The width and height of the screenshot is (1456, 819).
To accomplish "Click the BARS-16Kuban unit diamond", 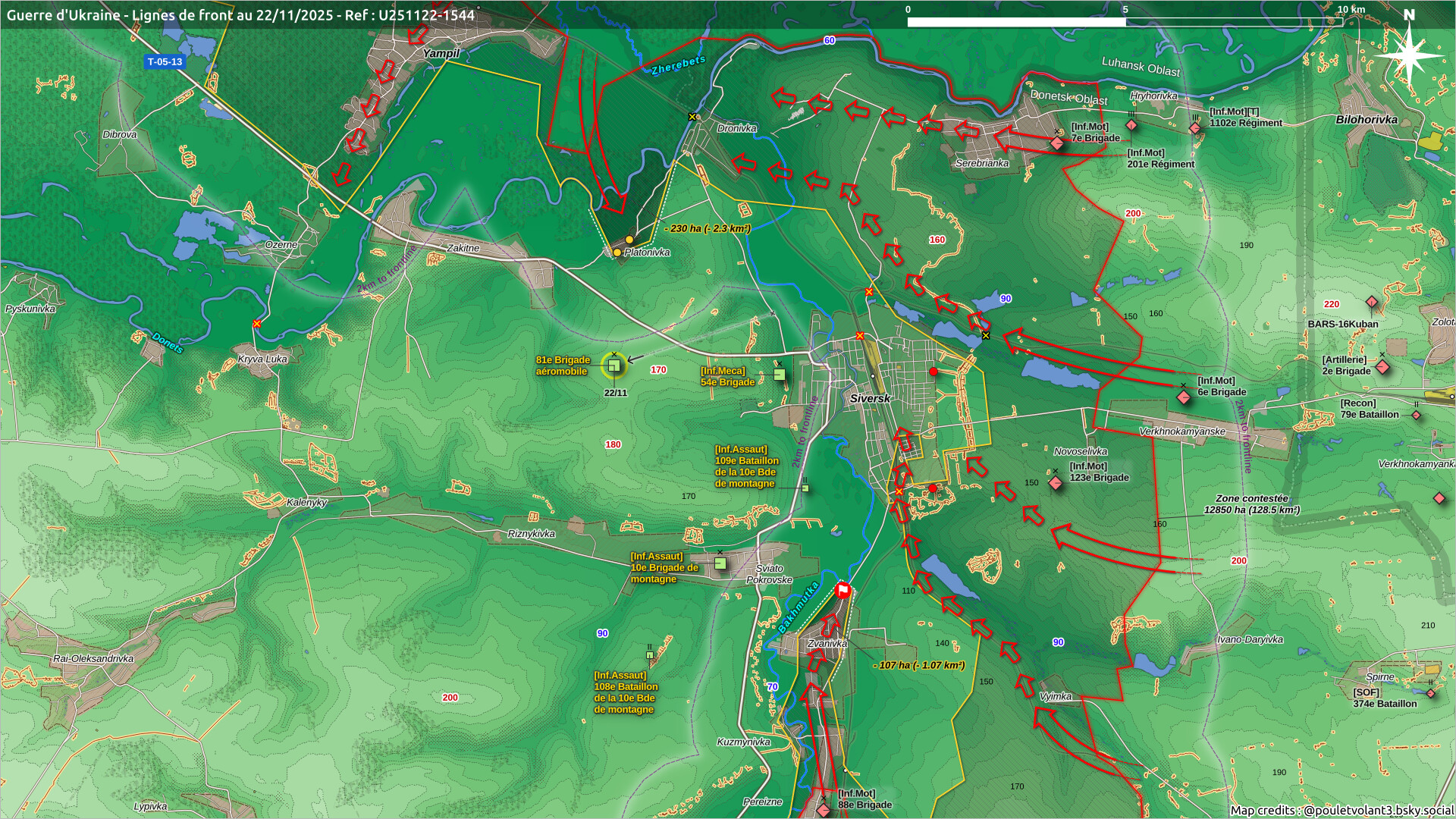I will 1371,303.
